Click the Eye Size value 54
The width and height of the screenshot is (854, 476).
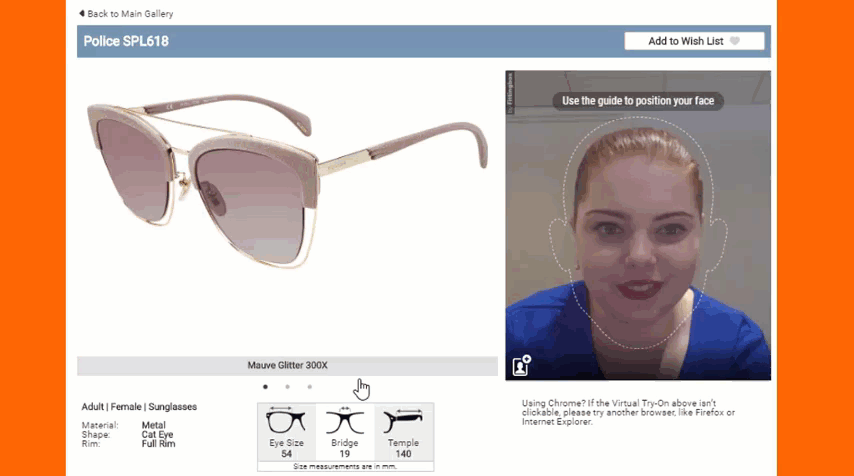click(x=286, y=454)
